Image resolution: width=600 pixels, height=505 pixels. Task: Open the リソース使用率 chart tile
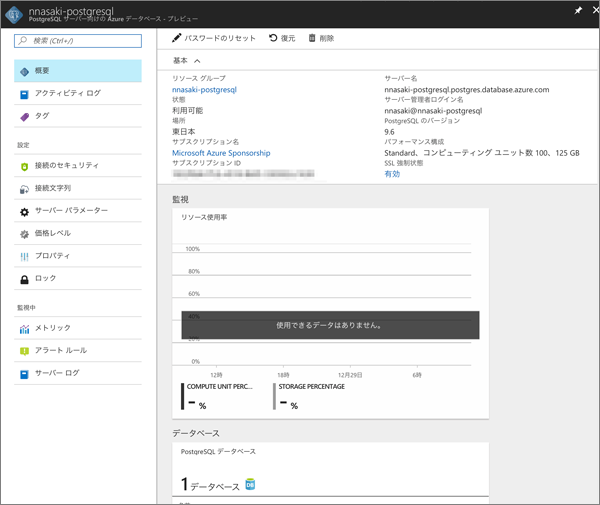click(x=331, y=314)
